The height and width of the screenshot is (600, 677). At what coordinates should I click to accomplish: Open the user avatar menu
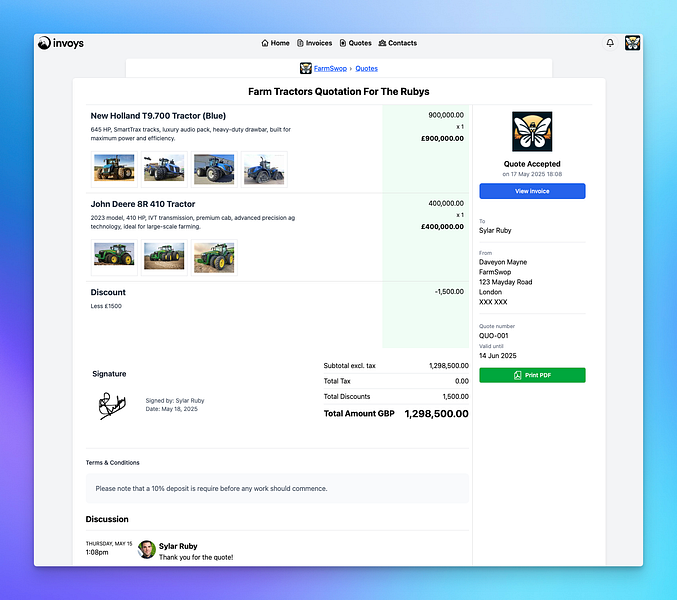pyautogui.click(x=632, y=43)
